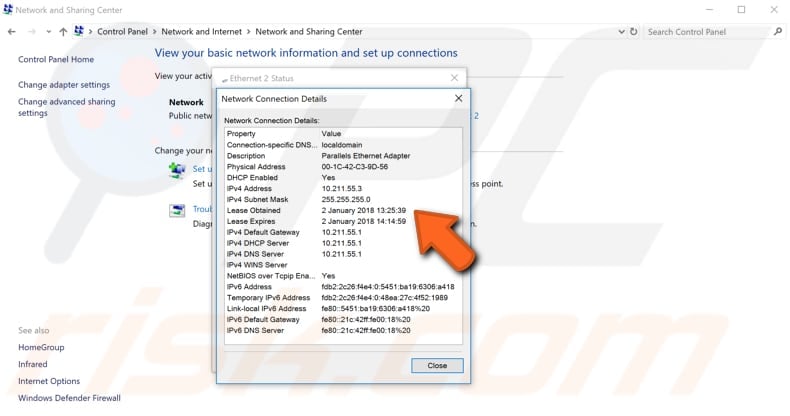Open the recent locations dropdown arrow

(48, 32)
